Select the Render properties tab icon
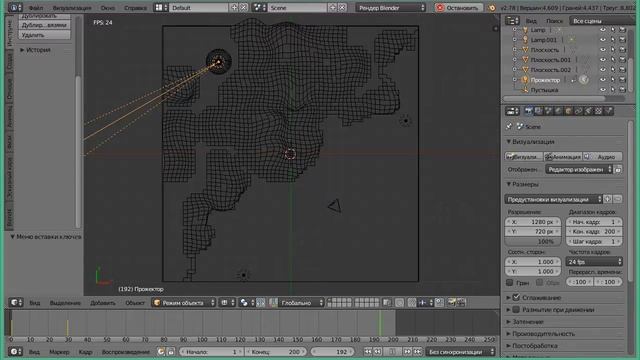Screen dimensions: 640x360 click(x=529, y=111)
